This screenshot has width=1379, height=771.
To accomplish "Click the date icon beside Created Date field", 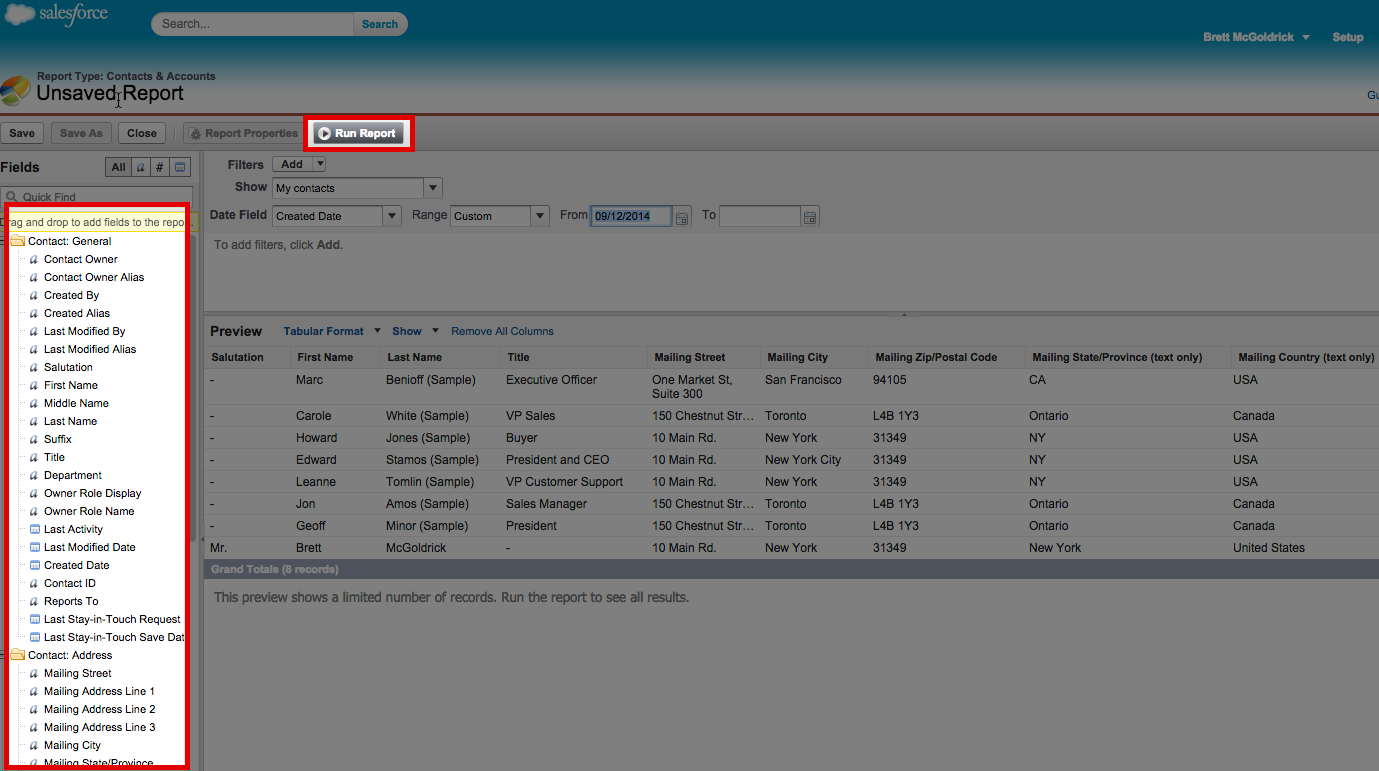I will (35, 565).
